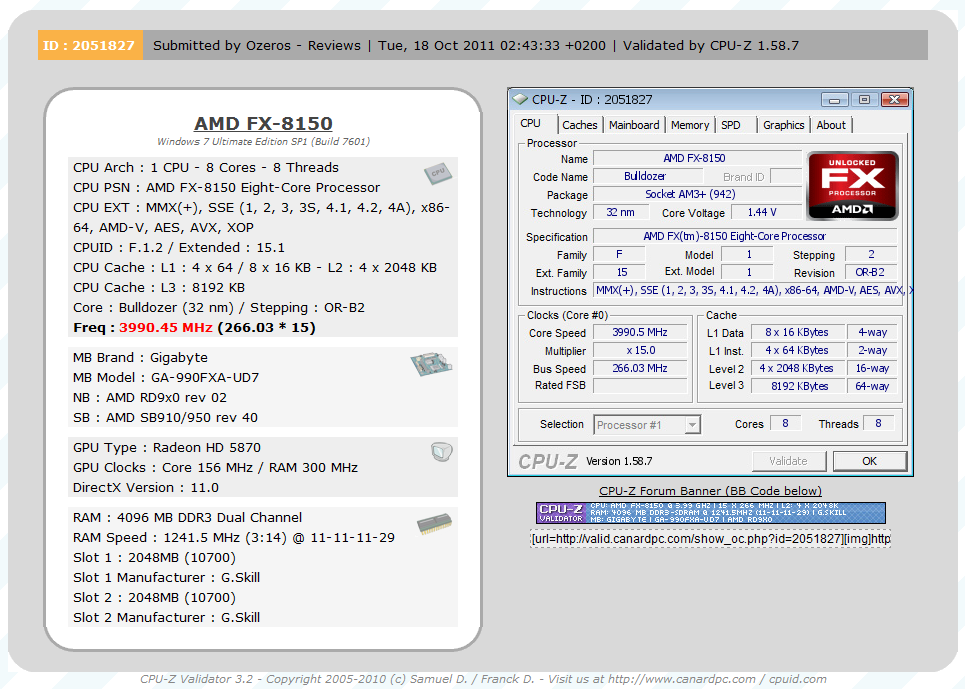This screenshot has width=965, height=689.
Task: Click the Core Speed value 3990.5 MHz
Action: (640, 332)
